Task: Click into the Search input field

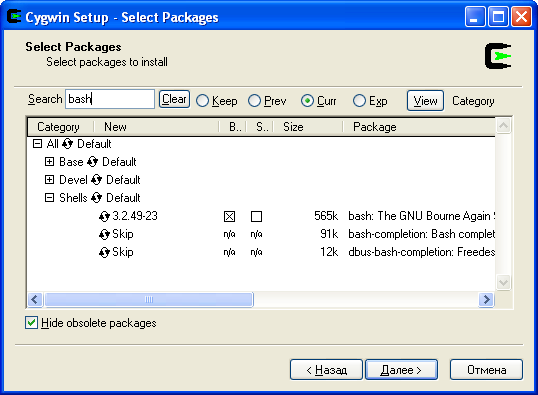Action: pyautogui.click(x=110, y=99)
